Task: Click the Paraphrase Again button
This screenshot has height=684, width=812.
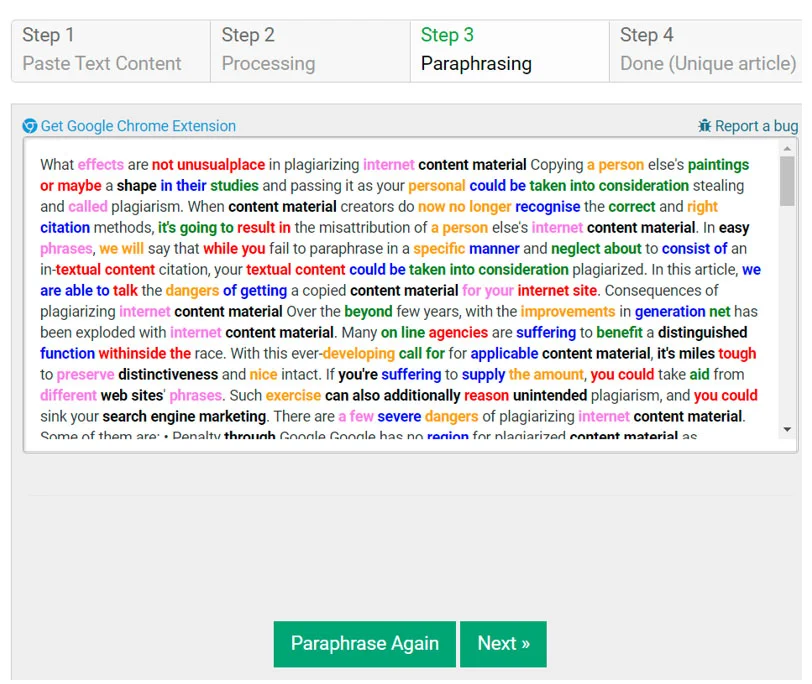Action: coord(364,644)
